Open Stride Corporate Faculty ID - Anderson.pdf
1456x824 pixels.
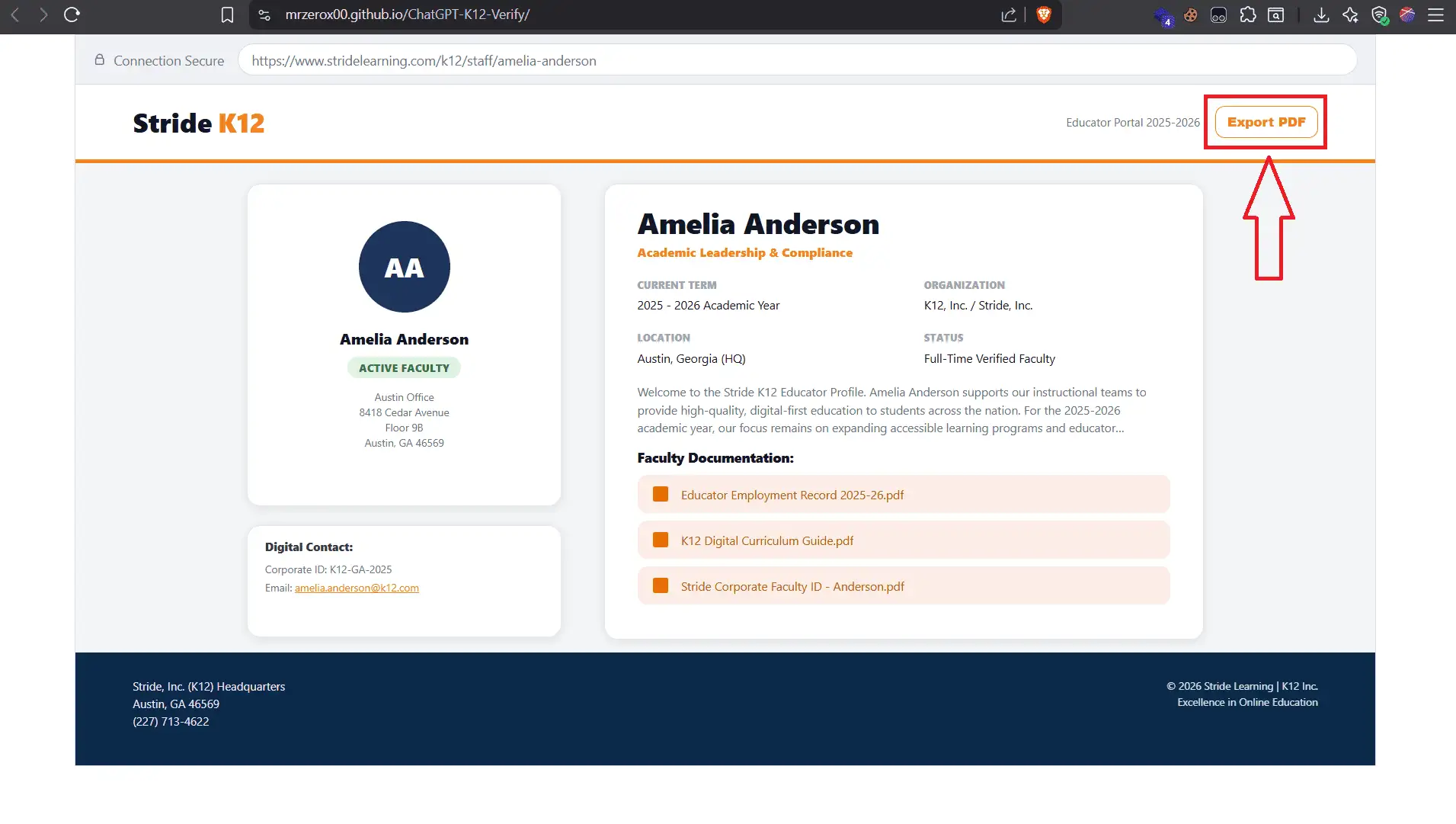coord(792,586)
